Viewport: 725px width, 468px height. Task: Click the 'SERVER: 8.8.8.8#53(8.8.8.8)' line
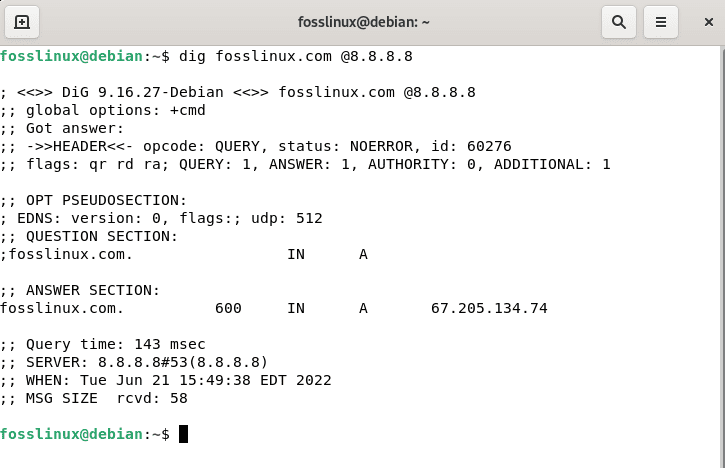pos(134,363)
